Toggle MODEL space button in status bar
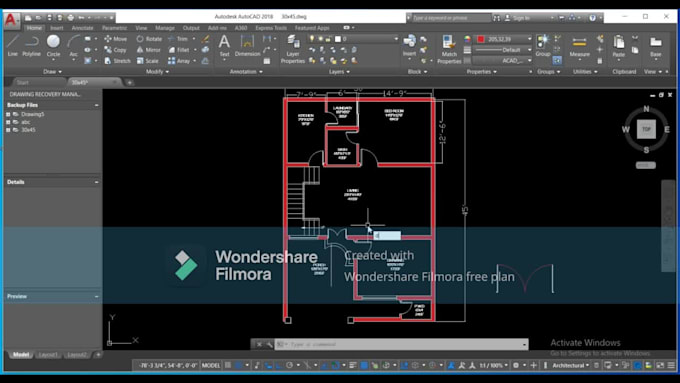The image size is (680, 383). point(211,365)
